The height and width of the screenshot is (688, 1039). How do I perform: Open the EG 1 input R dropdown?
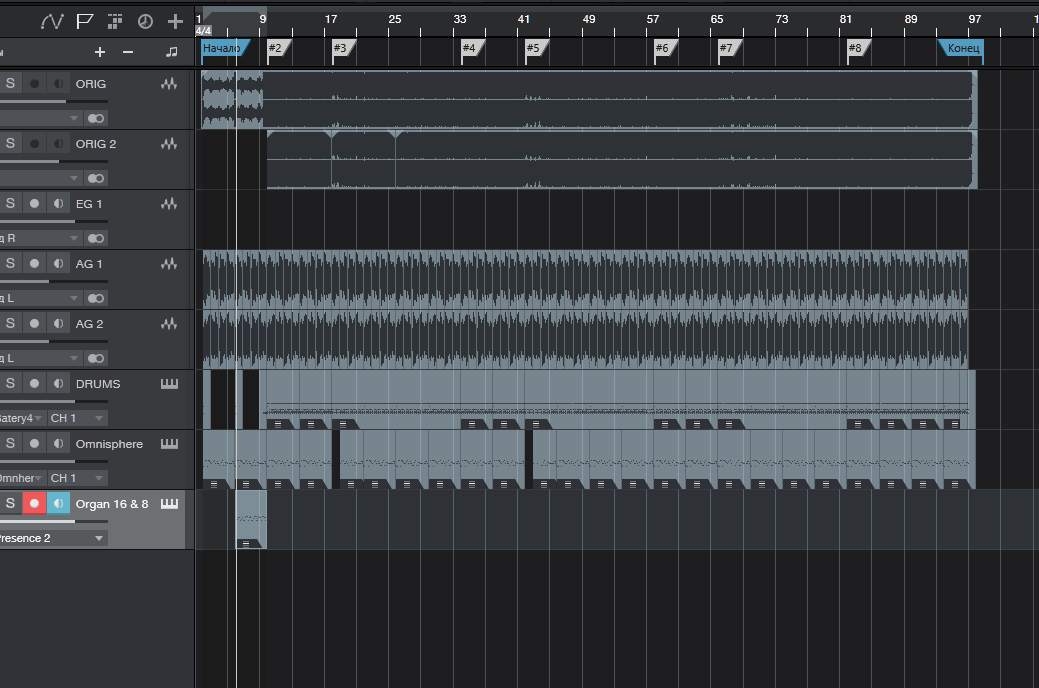[x=40, y=238]
